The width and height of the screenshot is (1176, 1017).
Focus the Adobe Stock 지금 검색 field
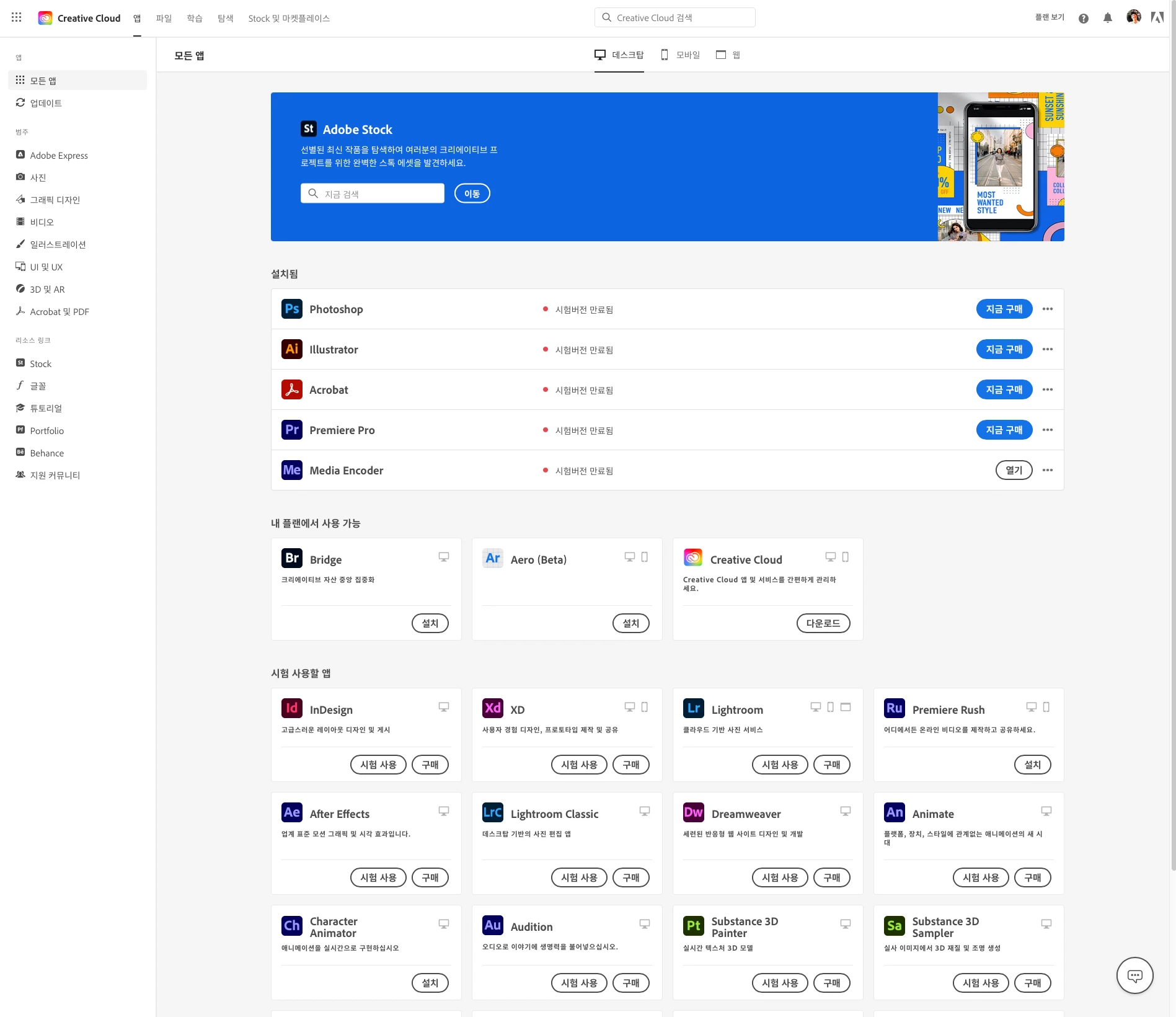373,193
